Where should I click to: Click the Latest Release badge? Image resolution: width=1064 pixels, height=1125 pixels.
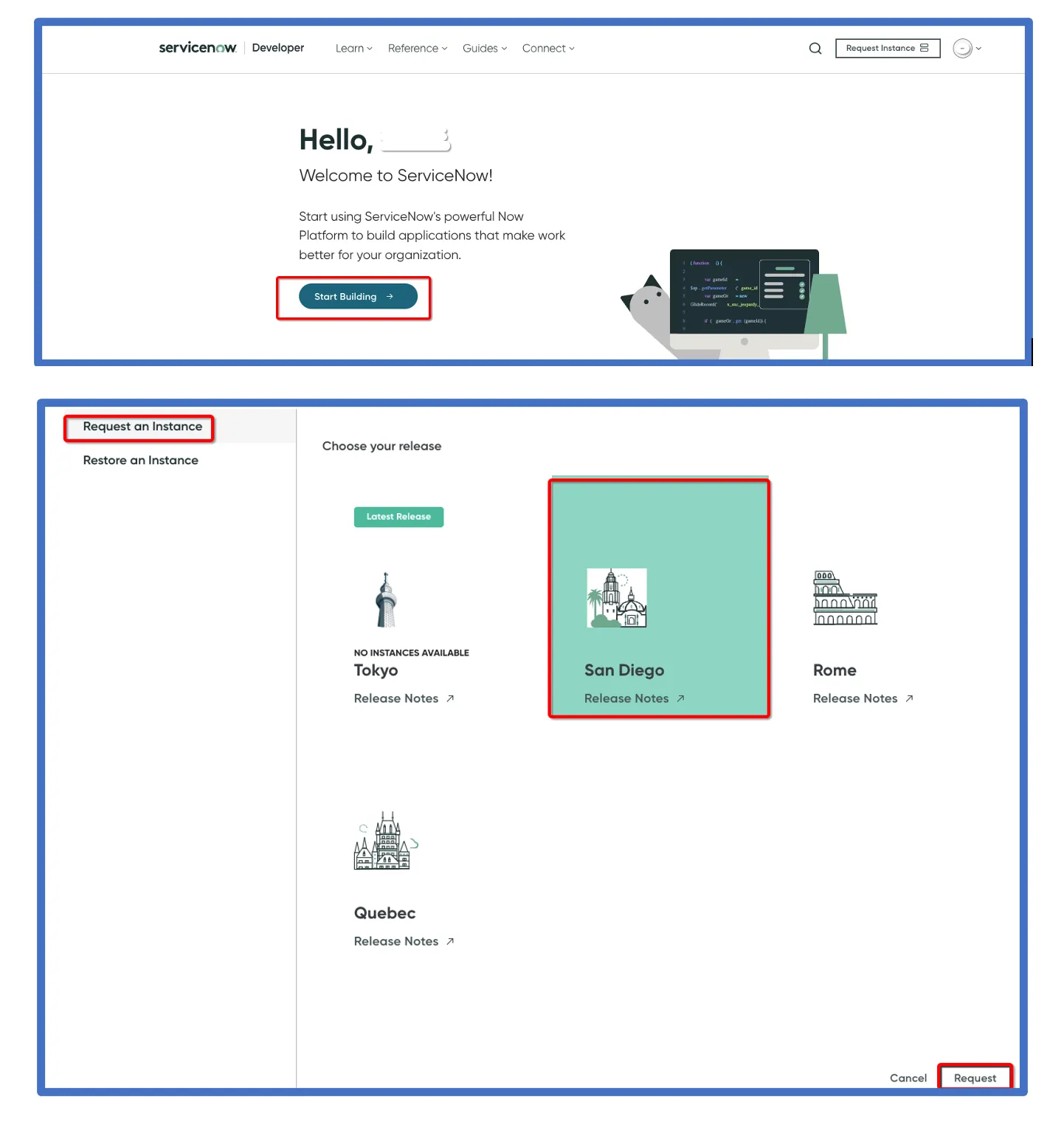point(398,517)
